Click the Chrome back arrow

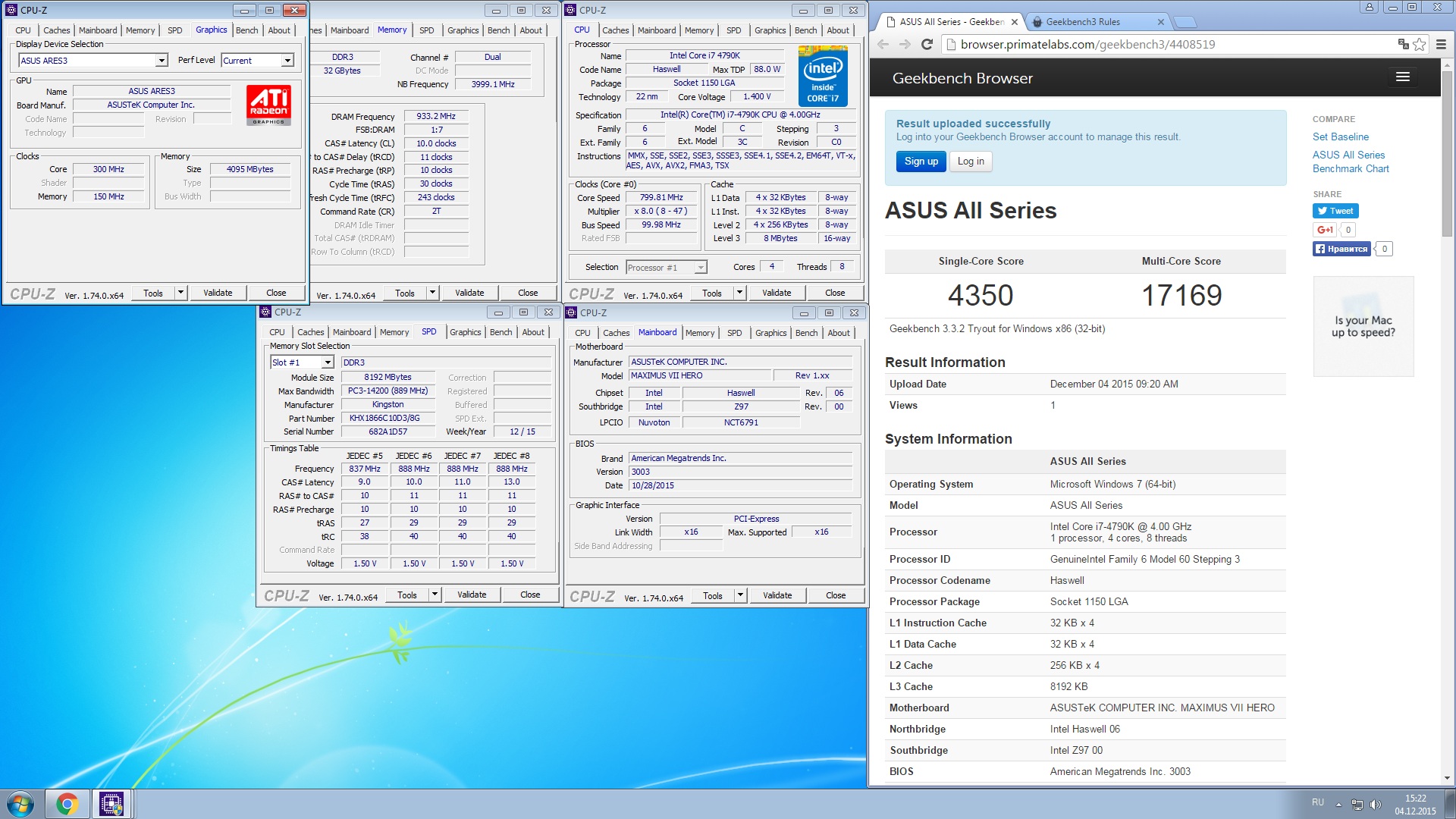(883, 45)
